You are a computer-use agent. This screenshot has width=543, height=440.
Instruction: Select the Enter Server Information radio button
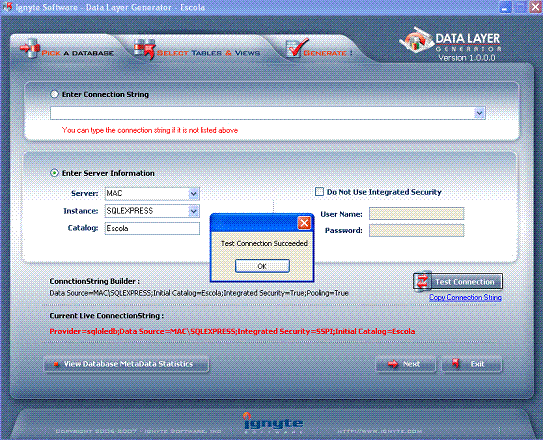click(x=54, y=173)
